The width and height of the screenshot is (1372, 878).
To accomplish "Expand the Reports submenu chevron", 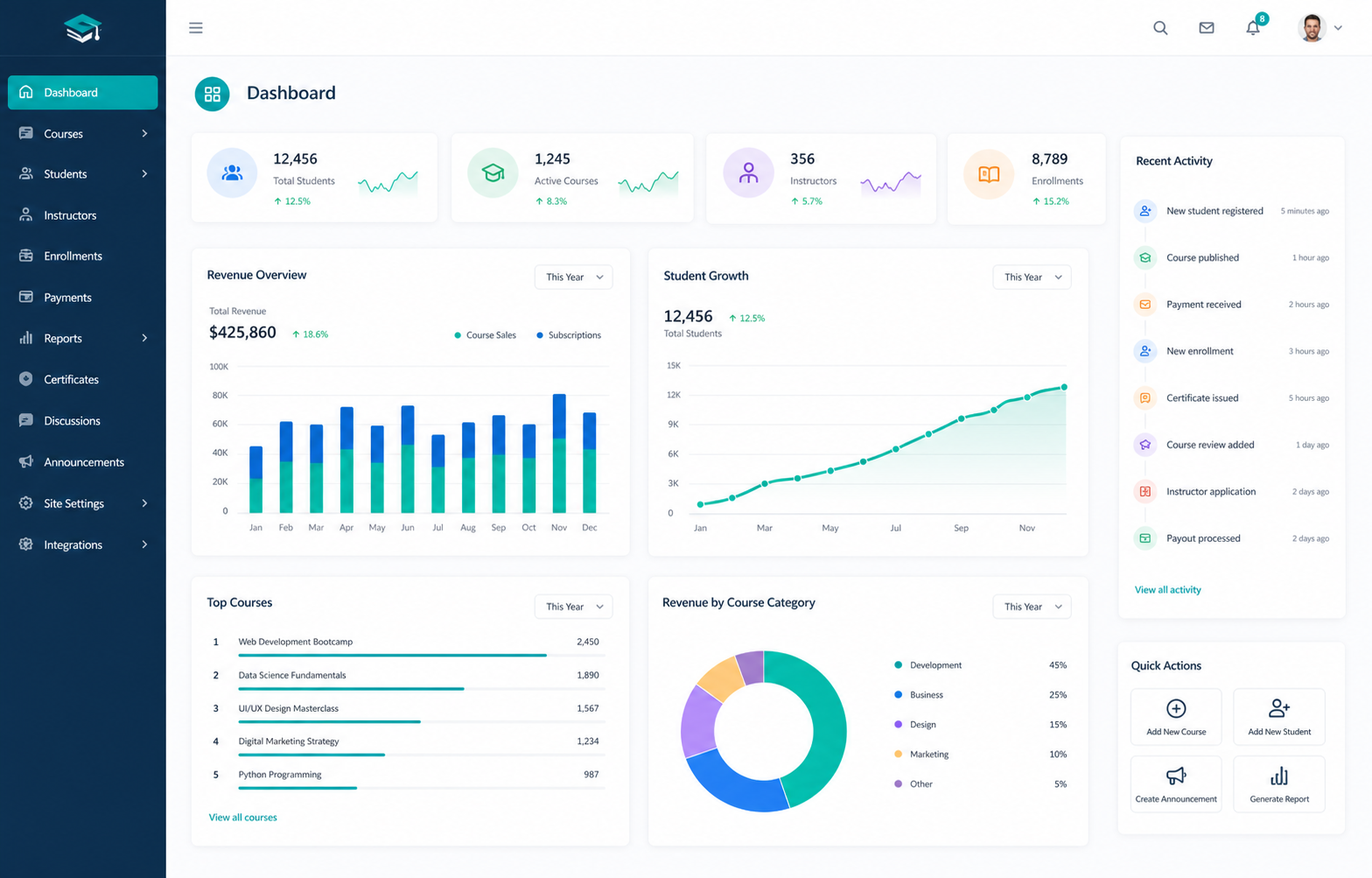I will [144, 339].
